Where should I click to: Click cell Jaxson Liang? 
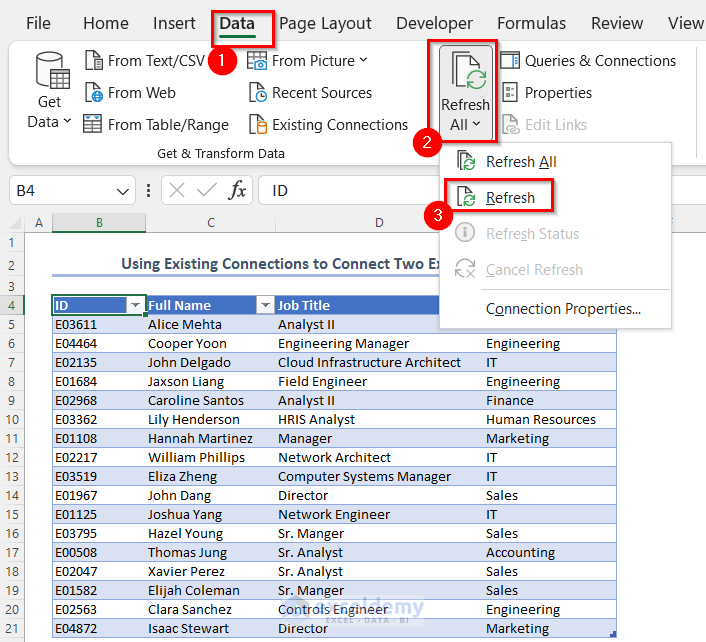point(210,381)
